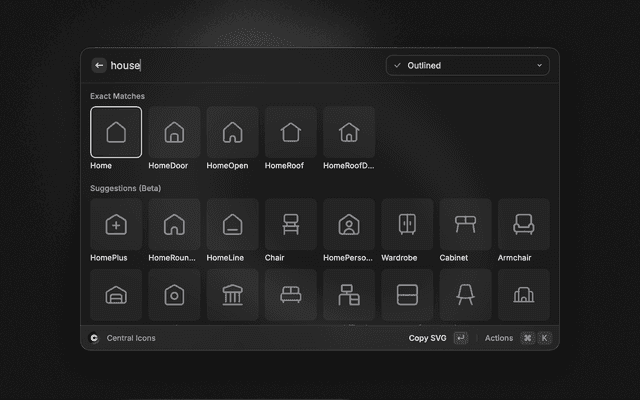Viewport: 640px width, 400px height.
Task: Select the HomePerso... icon tile
Action: click(x=349, y=224)
